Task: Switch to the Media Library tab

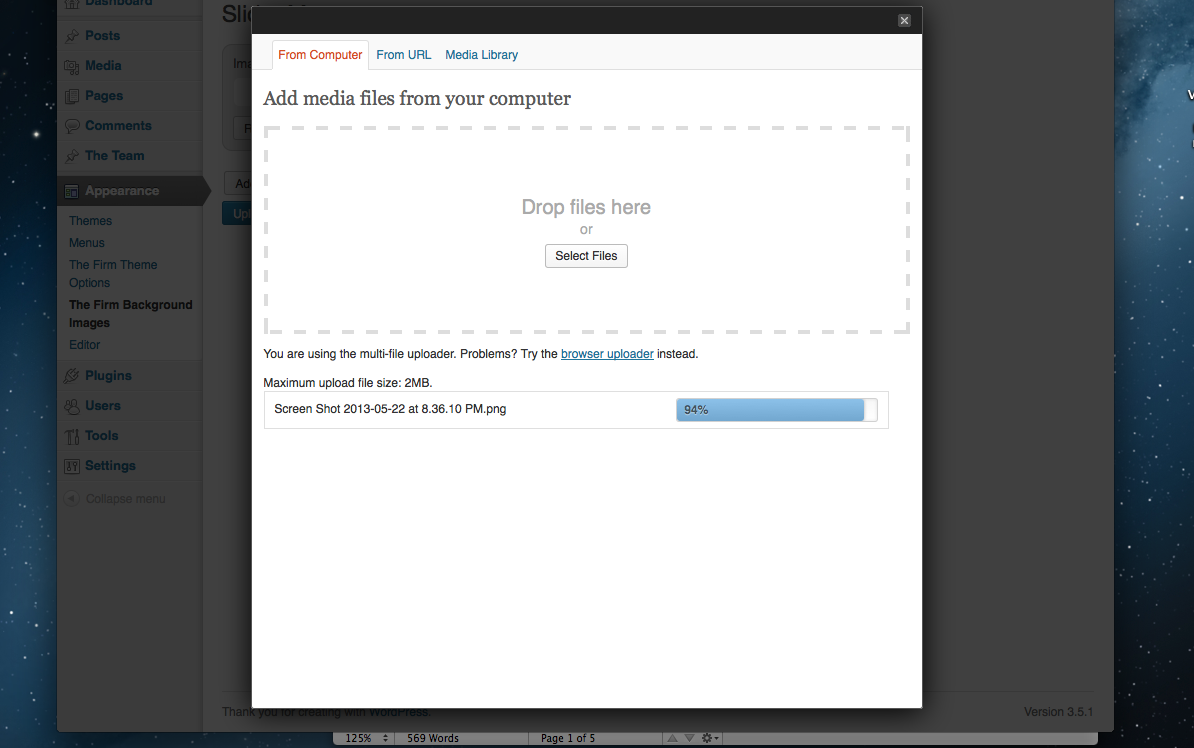Action: pyautogui.click(x=481, y=55)
